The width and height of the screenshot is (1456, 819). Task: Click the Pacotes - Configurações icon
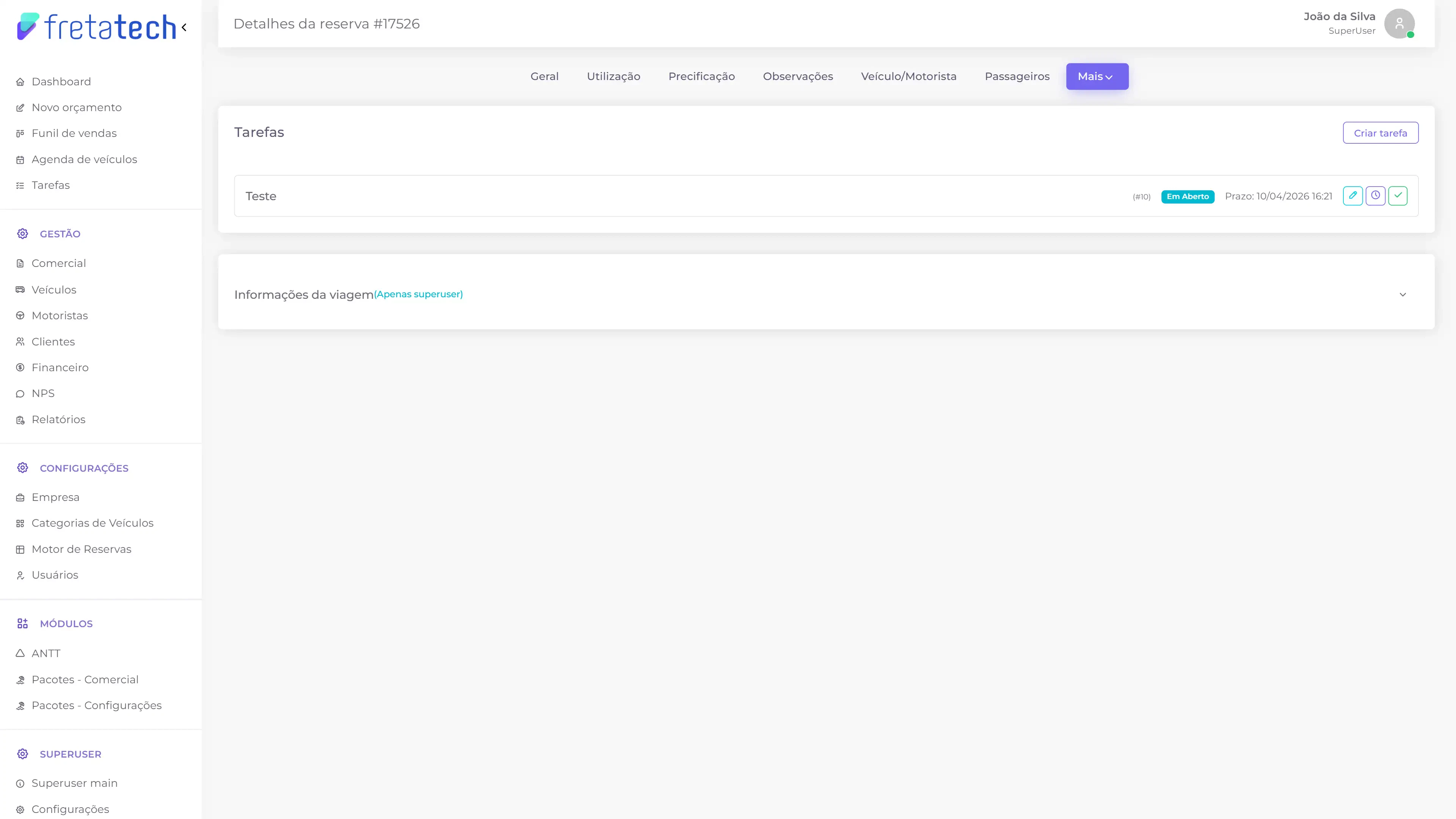tap(20, 706)
